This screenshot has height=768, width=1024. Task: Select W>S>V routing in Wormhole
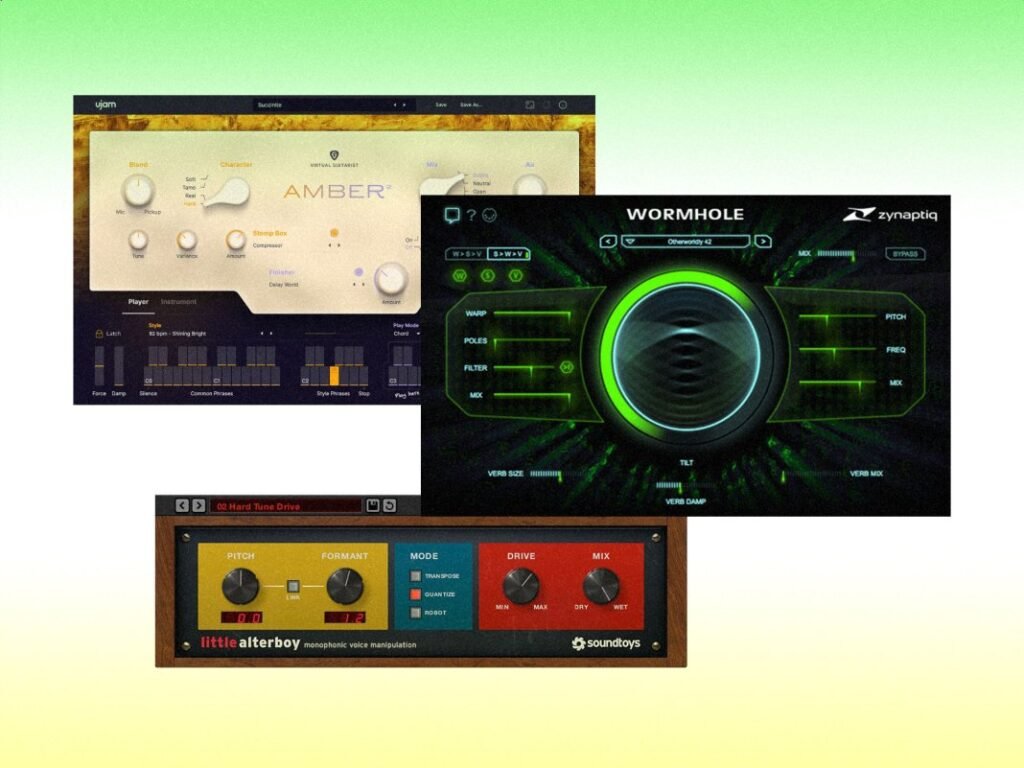point(466,253)
